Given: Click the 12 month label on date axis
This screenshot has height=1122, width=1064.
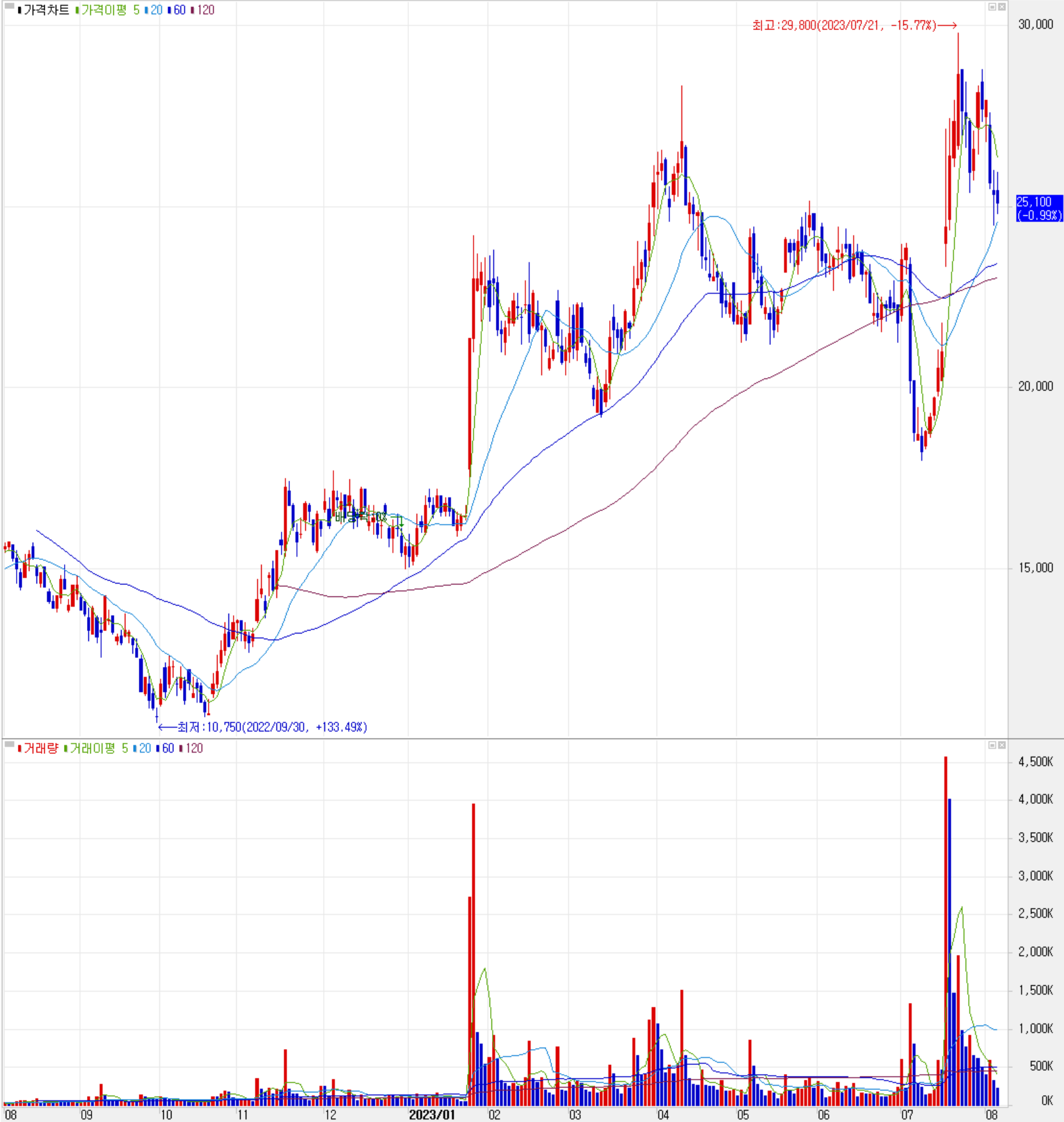Looking at the screenshot, I should pos(330,1115).
